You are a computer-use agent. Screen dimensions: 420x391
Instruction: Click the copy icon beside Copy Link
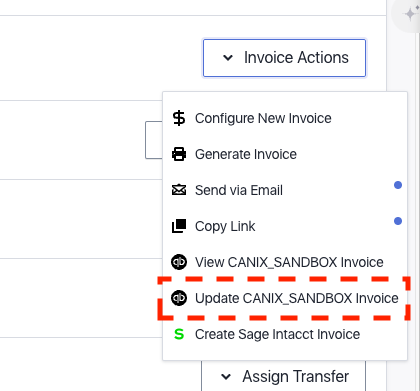pyautogui.click(x=179, y=226)
